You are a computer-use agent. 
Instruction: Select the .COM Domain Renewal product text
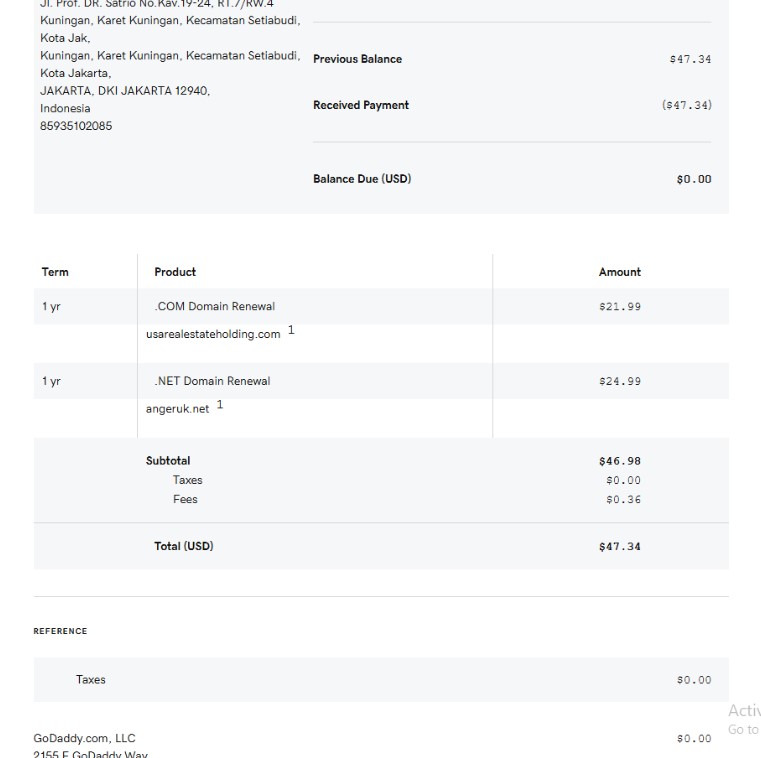click(x=214, y=306)
